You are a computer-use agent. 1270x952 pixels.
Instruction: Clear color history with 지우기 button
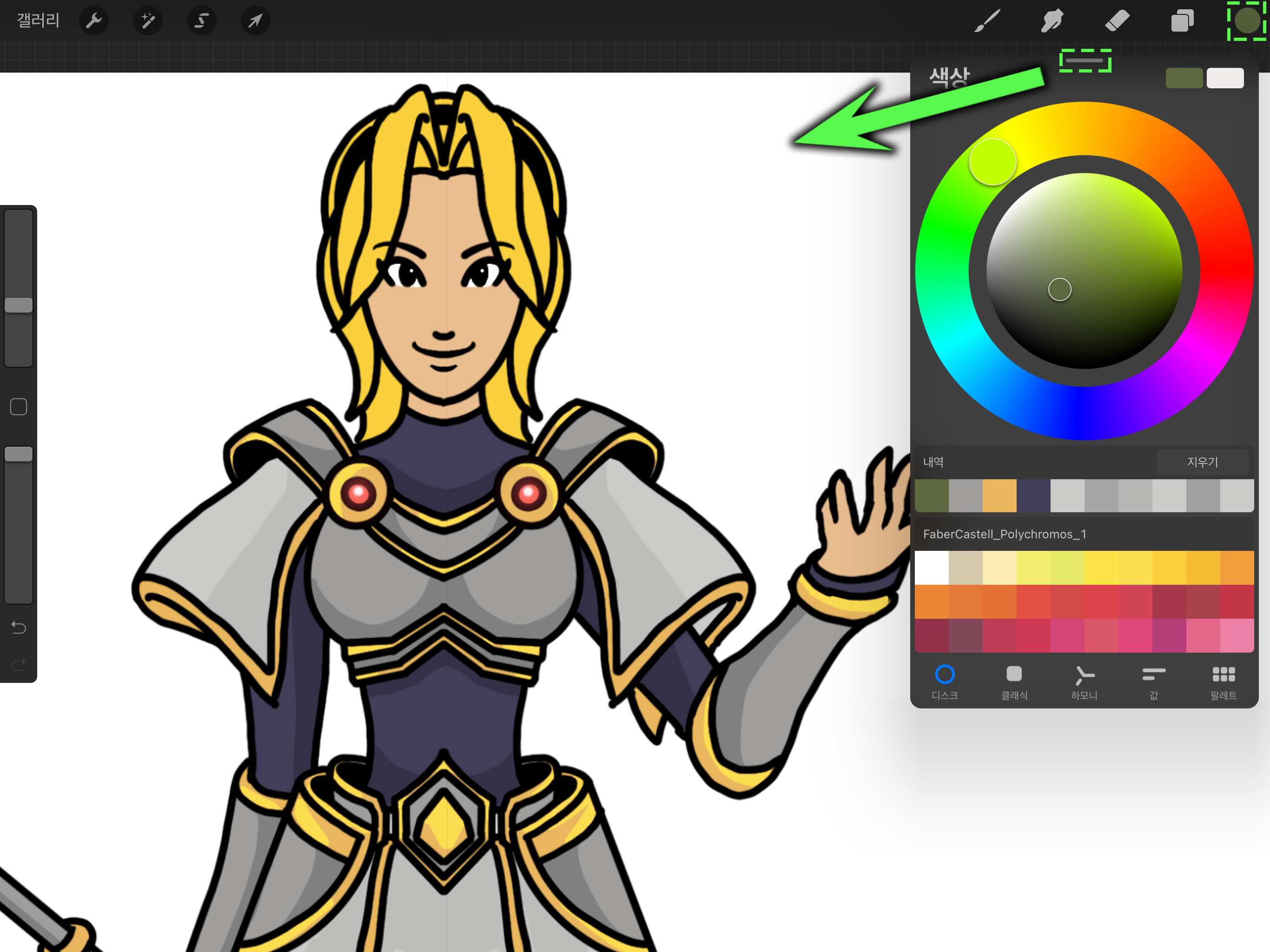[1202, 462]
